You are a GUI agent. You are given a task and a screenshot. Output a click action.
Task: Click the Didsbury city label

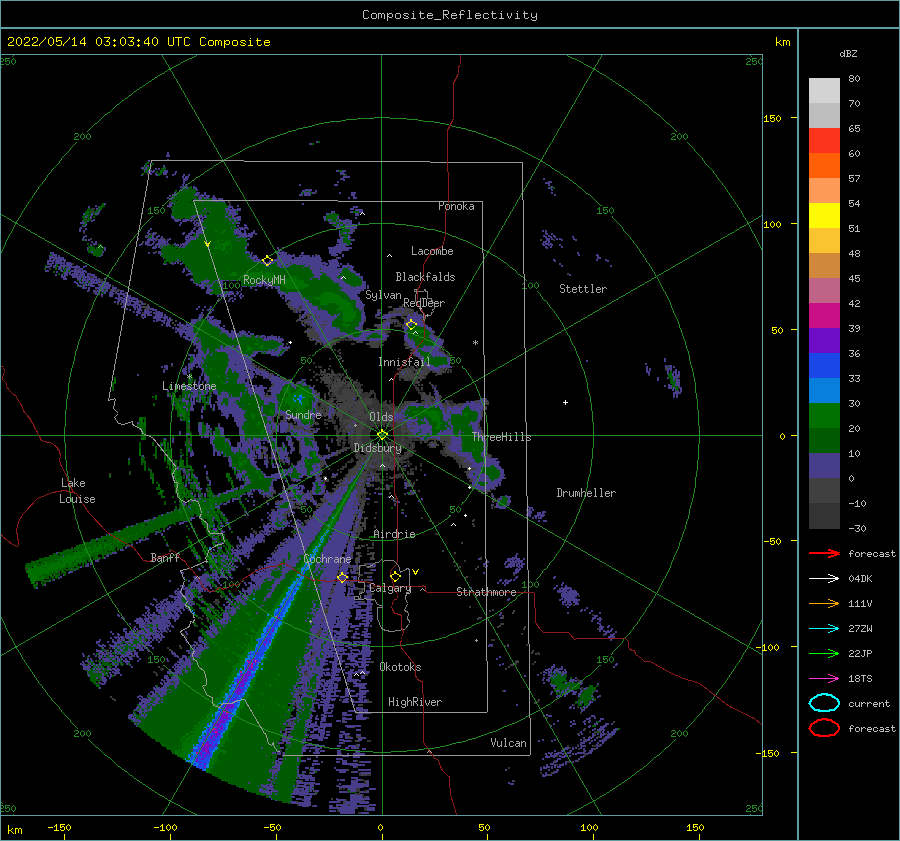378,448
